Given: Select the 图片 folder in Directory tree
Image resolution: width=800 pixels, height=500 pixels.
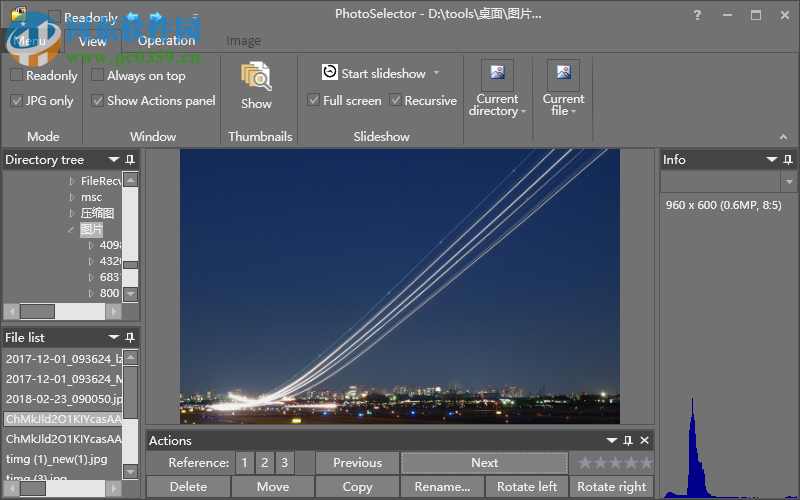Looking at the screenshot, I should 91,230.
